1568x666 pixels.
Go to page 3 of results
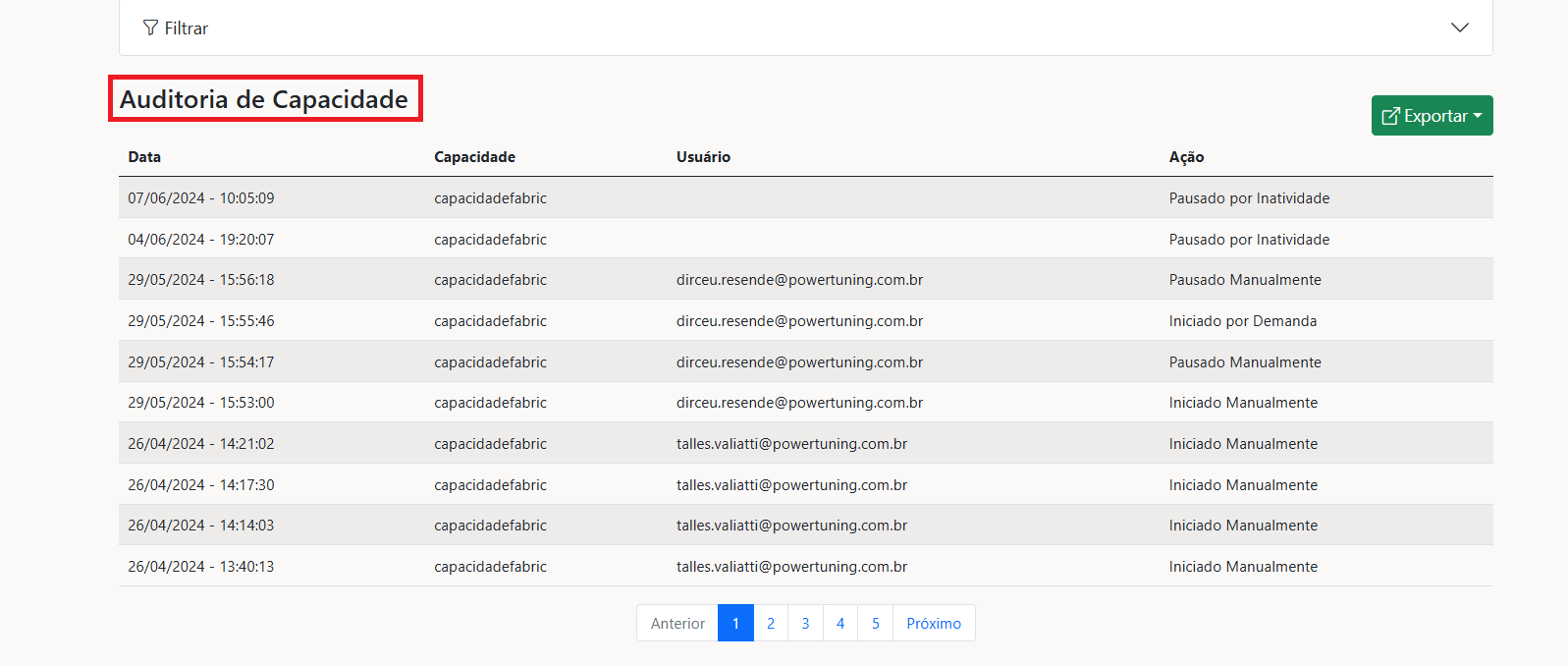pyautogui.click(x=805, y=623)
